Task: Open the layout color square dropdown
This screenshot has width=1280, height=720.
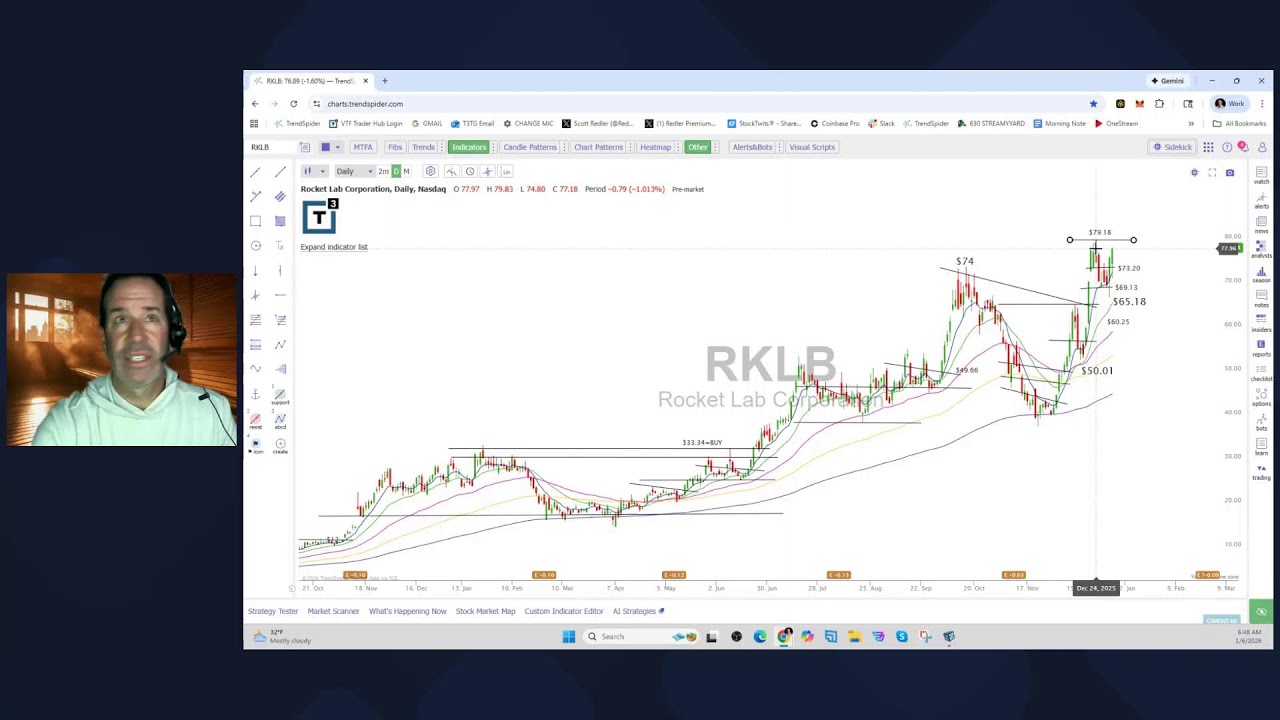Action: pyautogui.click(x=330, y=147)
